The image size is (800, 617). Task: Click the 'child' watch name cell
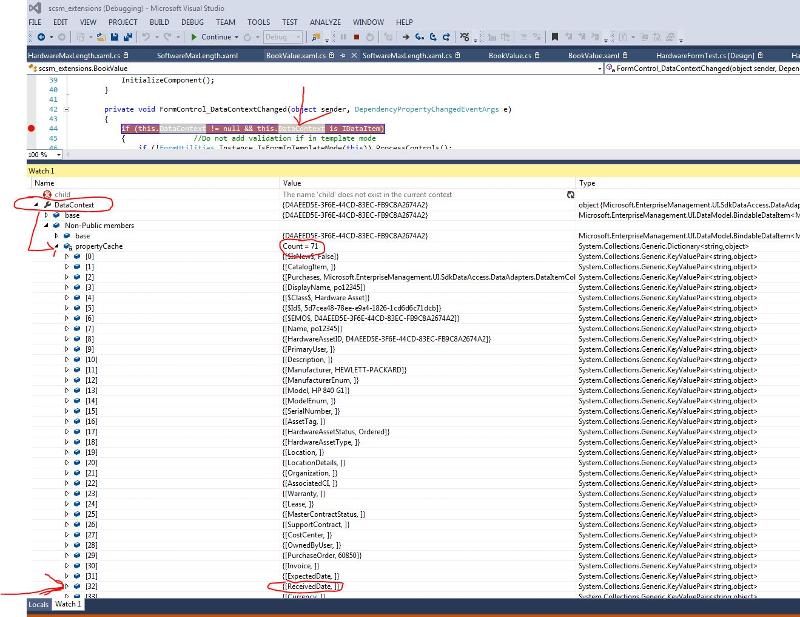[x=62, y=194]
